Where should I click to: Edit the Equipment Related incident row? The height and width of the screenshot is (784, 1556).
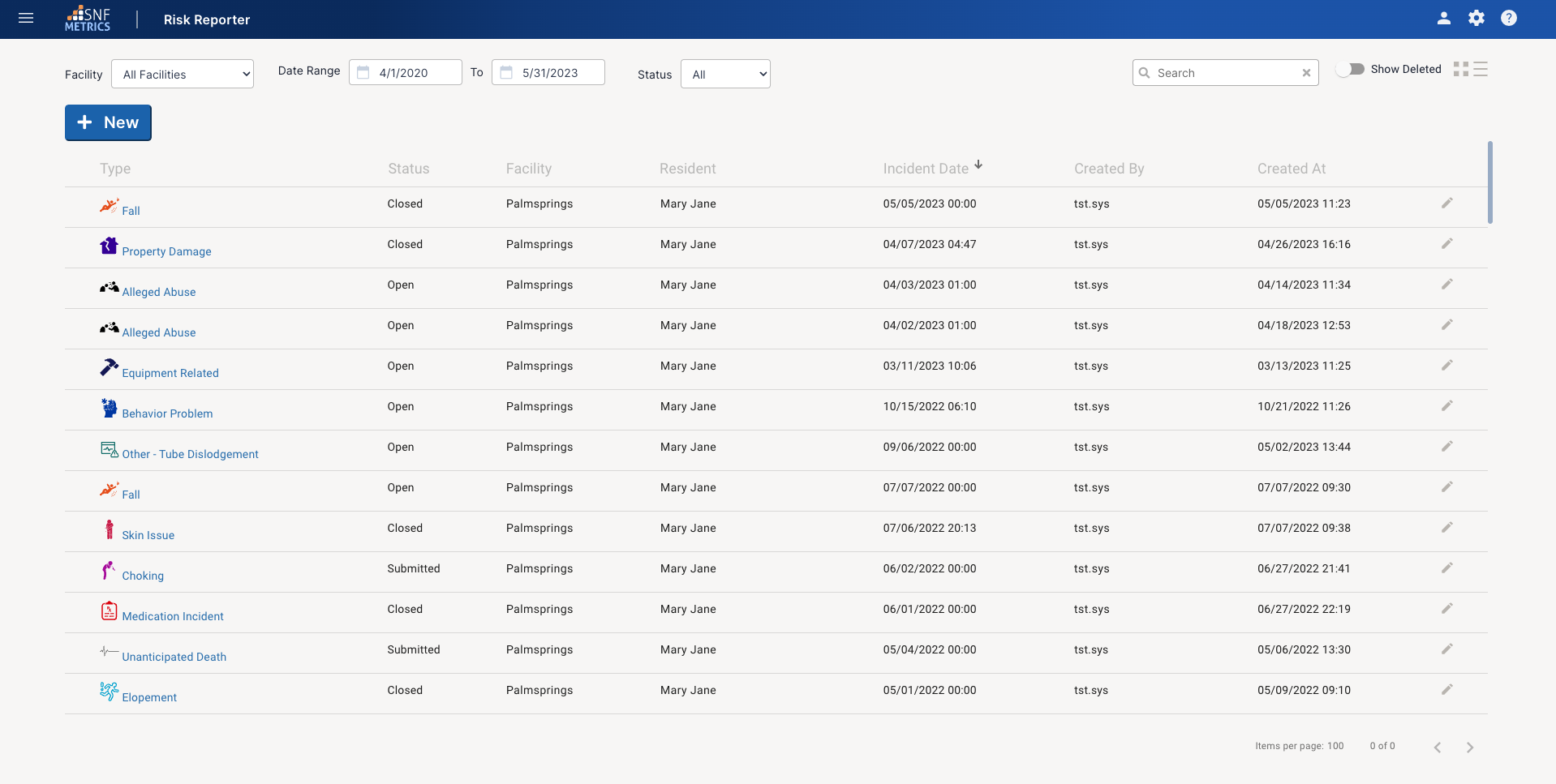(1446, 366)
